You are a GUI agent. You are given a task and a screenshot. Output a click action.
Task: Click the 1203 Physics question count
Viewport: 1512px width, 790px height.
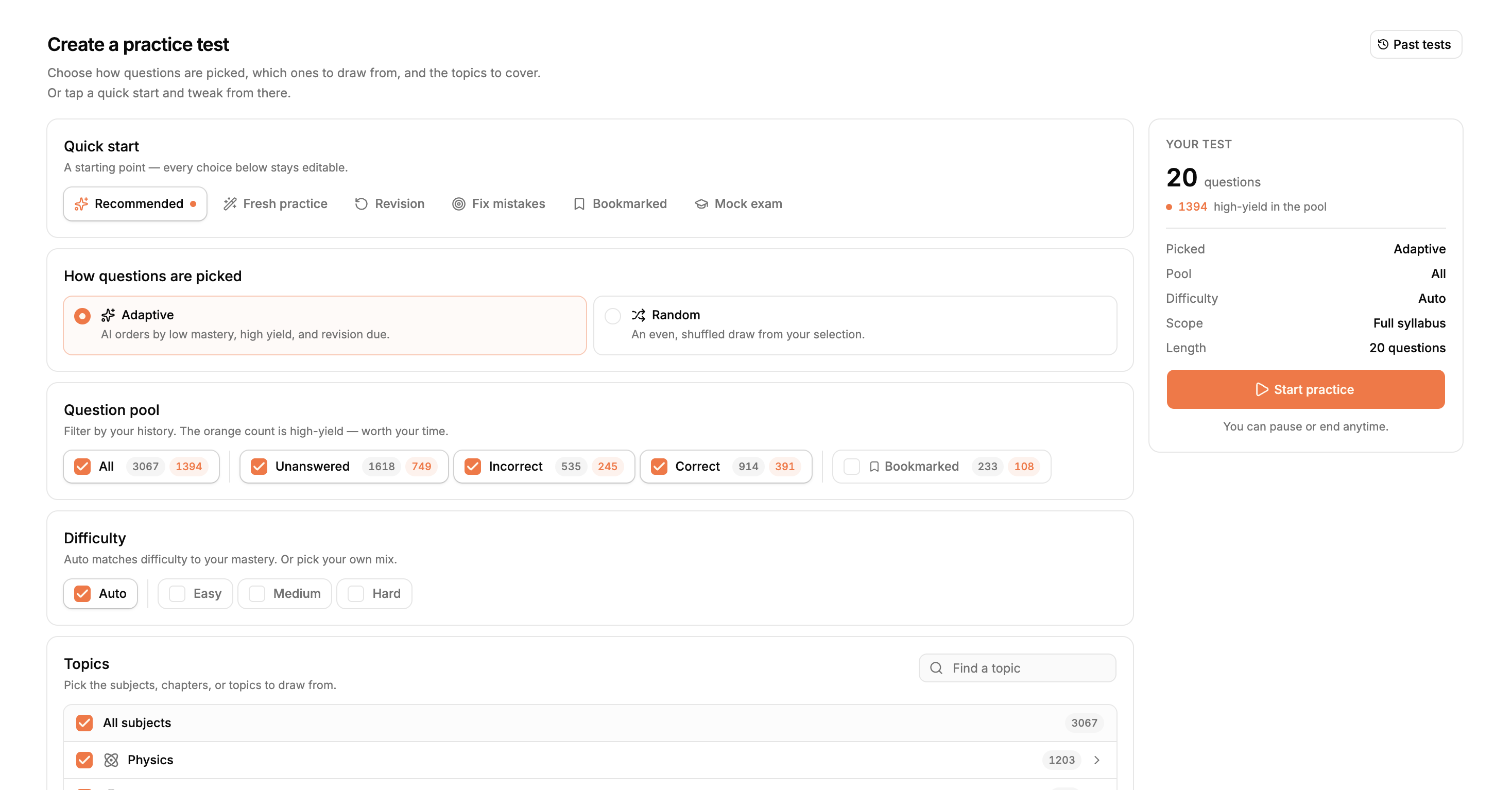1061,760
